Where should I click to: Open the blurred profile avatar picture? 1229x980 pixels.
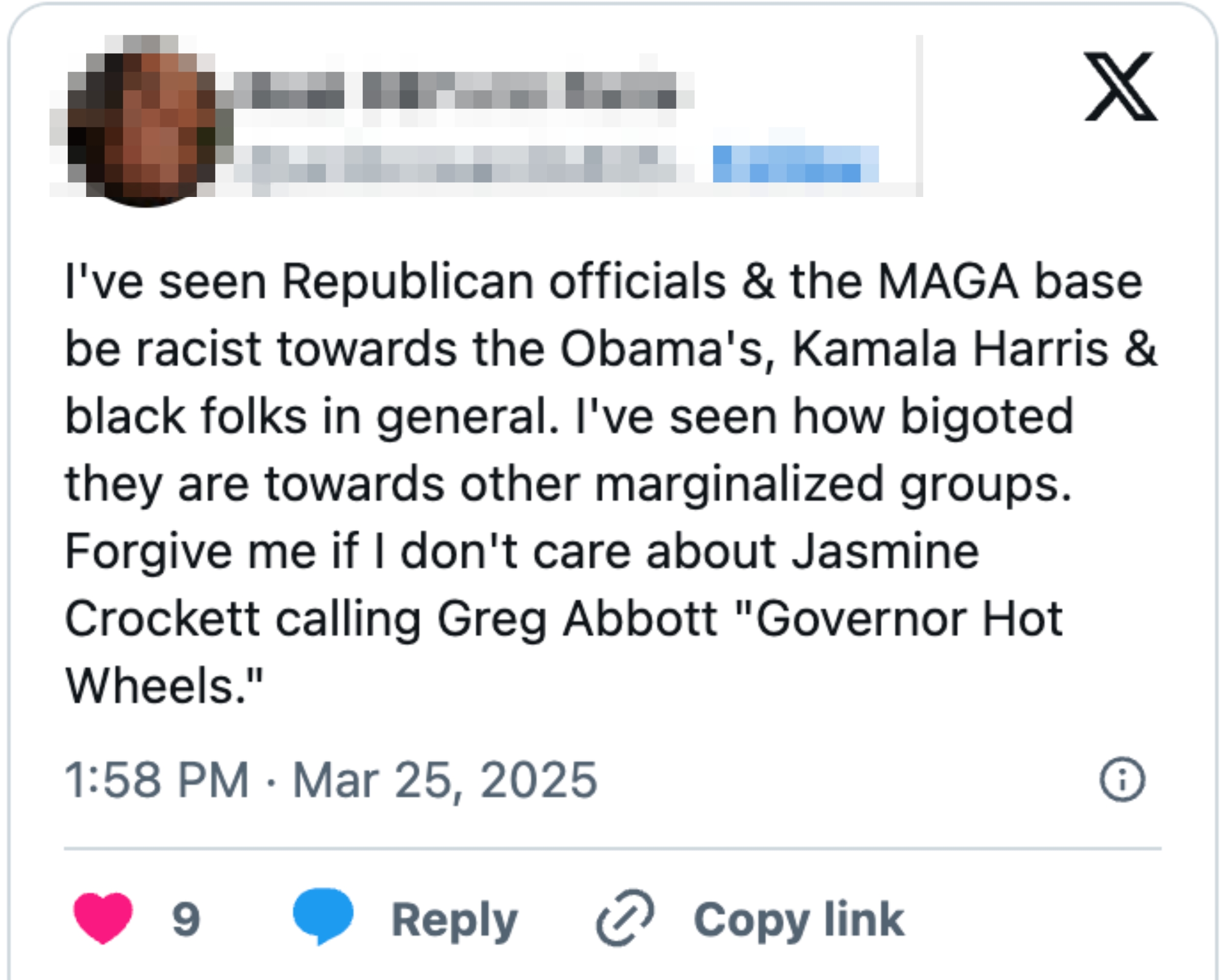tap(141, 121)
